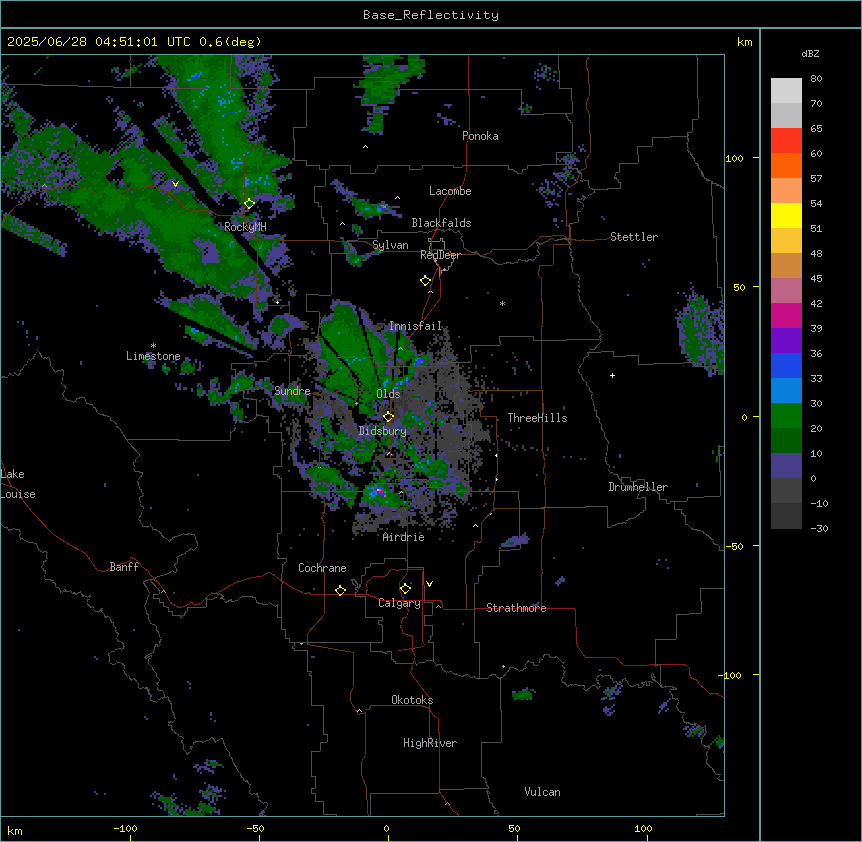Select the Limestone label
The image size is (862, 842).
(x=153, y=356)
